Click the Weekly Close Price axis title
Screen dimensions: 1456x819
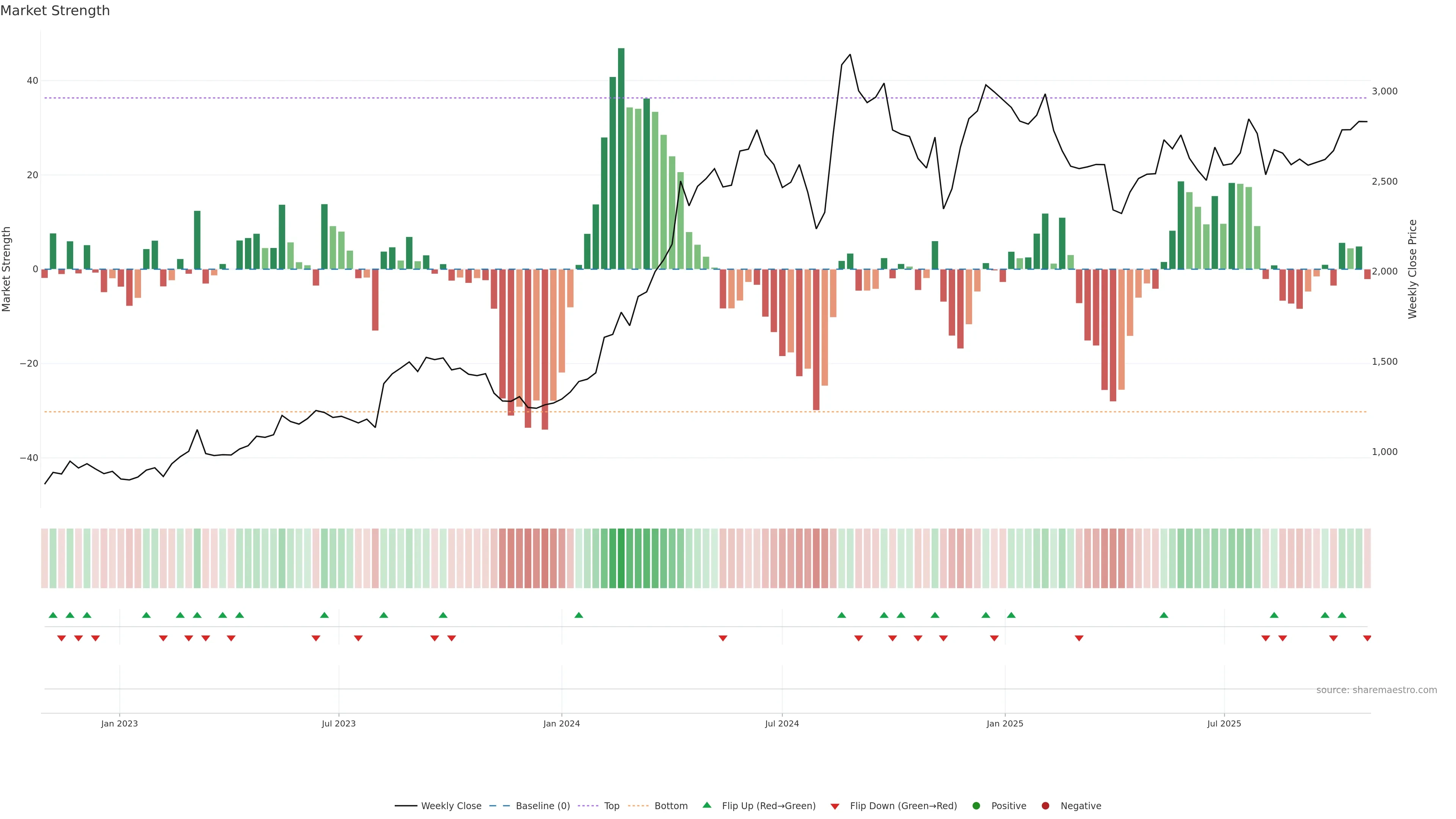[1412, 269]
